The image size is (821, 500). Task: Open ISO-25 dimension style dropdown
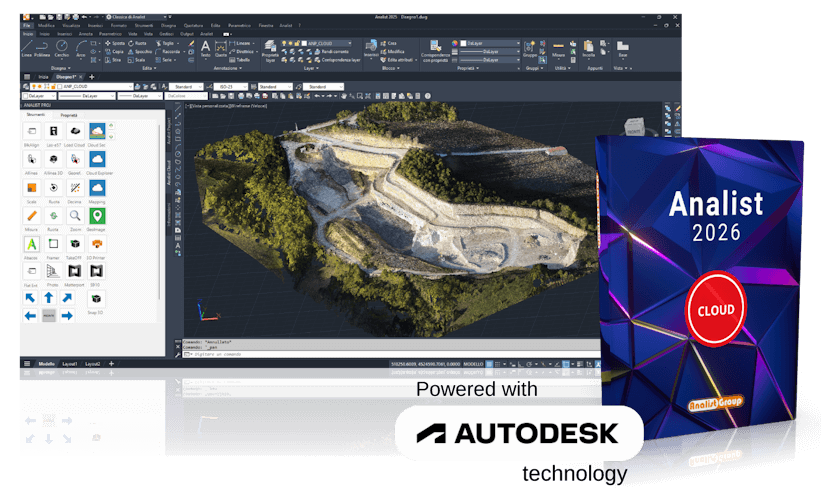coord(230,86)
